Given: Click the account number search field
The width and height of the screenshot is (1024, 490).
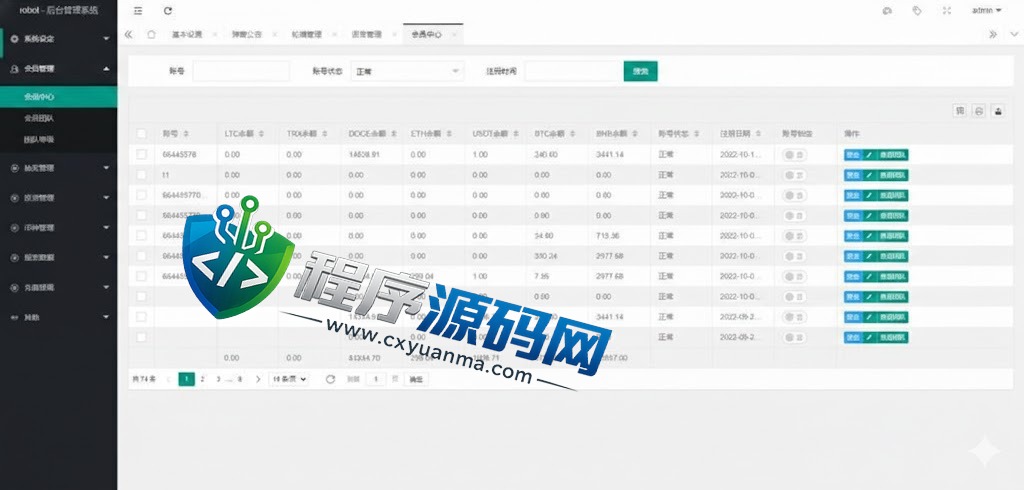Looking at the screenshot, I should 241,71.
